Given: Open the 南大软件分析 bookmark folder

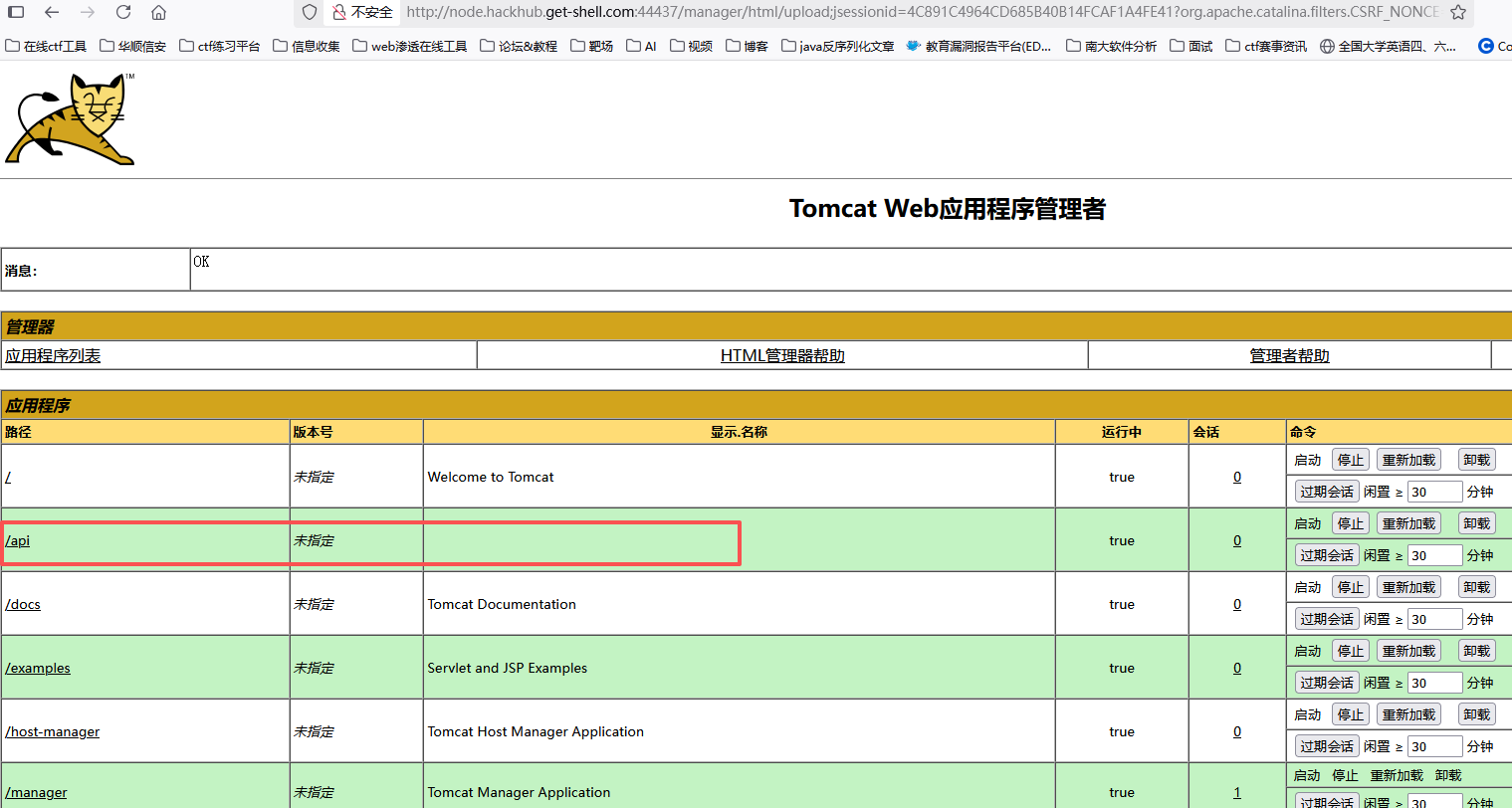Looking at the screenshot, I should coord(1112,46).
